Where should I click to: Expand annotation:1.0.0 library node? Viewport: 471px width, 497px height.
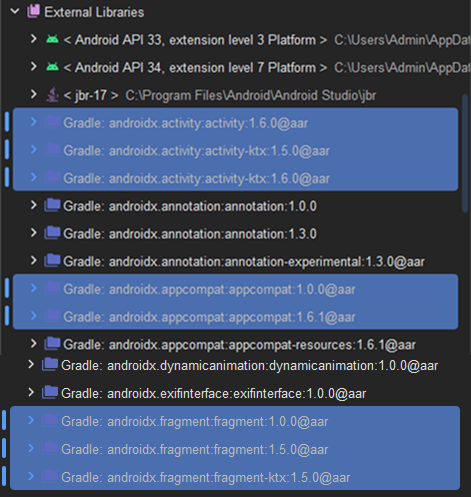coord(33,205)
